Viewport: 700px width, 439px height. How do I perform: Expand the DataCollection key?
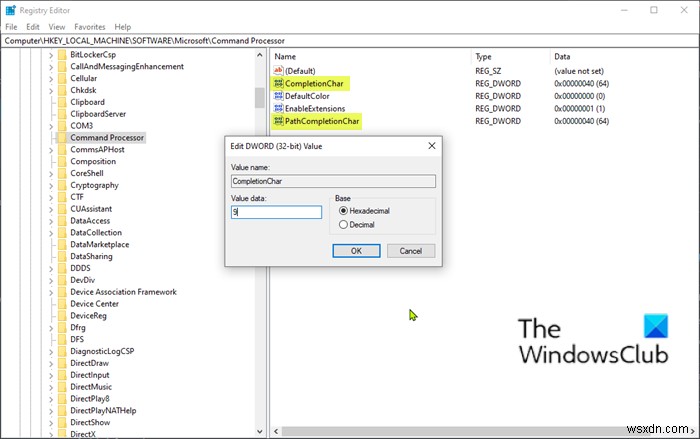50,233
